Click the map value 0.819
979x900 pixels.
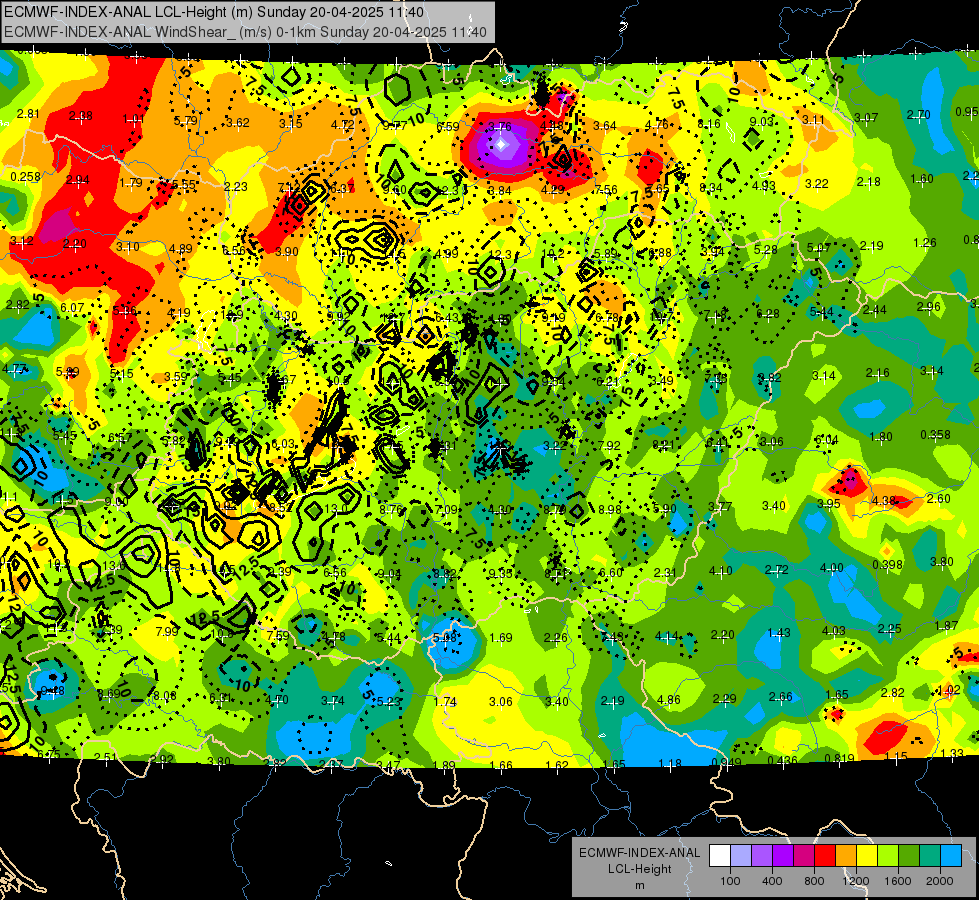click(839, 759)
